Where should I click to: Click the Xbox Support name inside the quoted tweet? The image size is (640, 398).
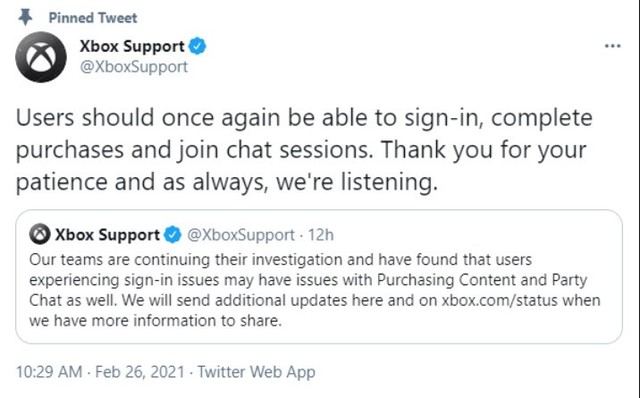tap(107, 235)
